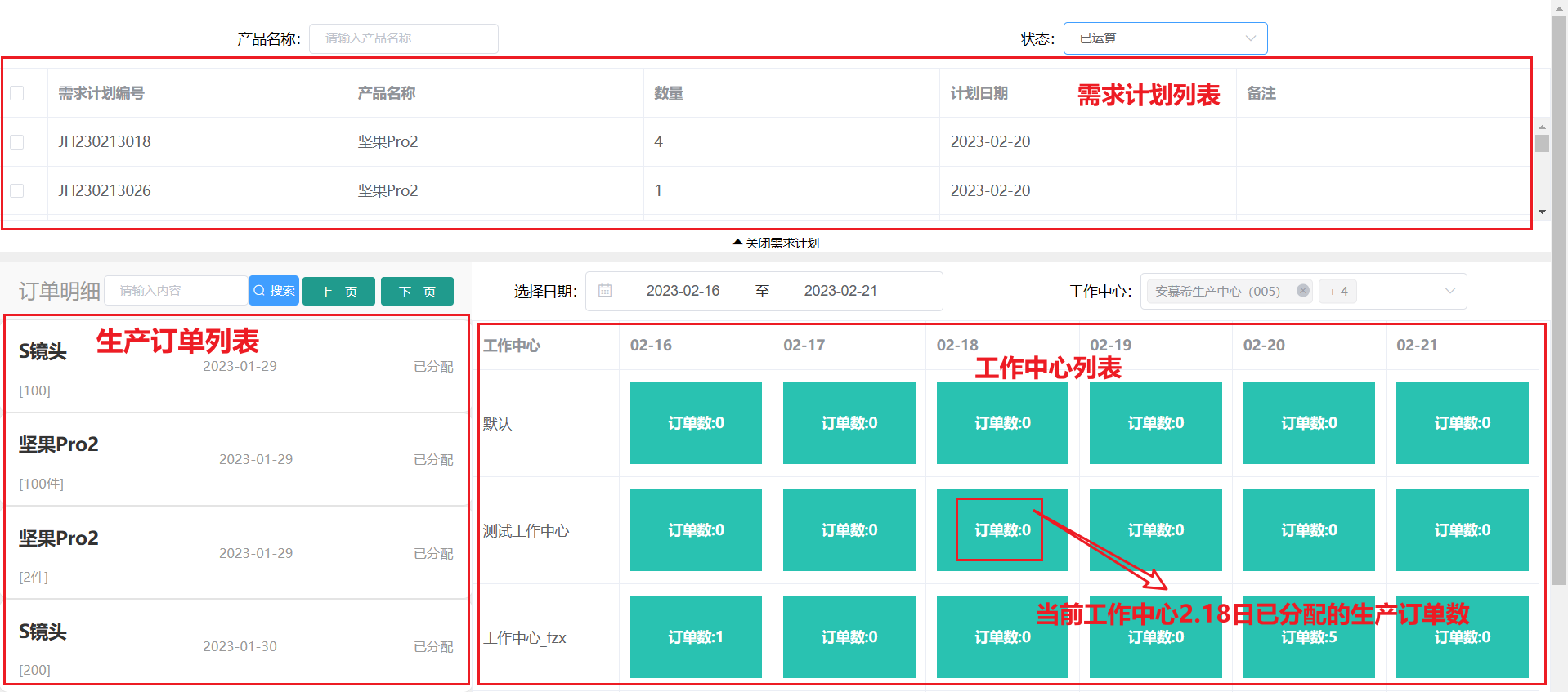Select the start date 2023-02-16 field

(683, 291)
